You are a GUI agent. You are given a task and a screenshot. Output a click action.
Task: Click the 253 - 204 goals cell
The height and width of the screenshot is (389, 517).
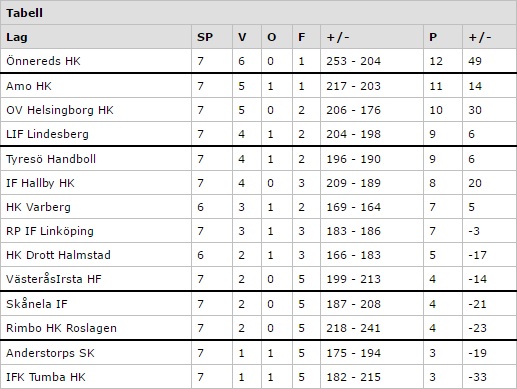tap(353, 61)
